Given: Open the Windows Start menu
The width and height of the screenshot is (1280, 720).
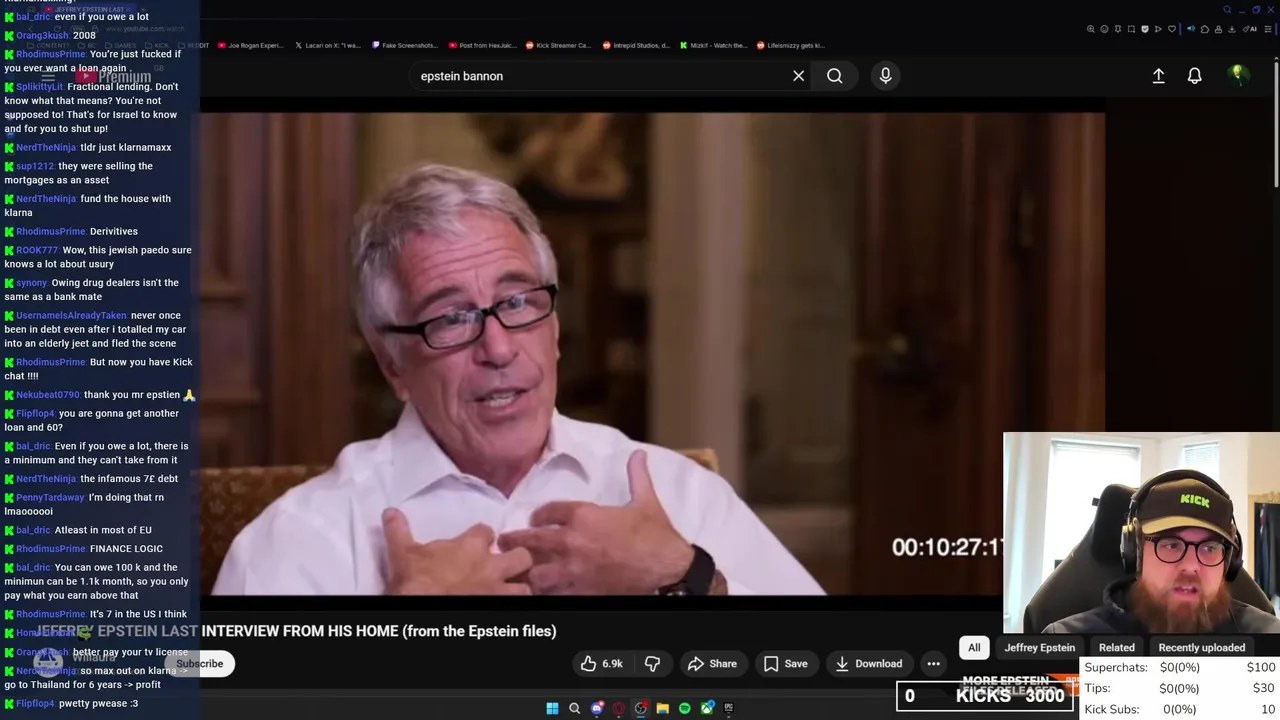Looking at the screenshot, I should tap(552, 708).
